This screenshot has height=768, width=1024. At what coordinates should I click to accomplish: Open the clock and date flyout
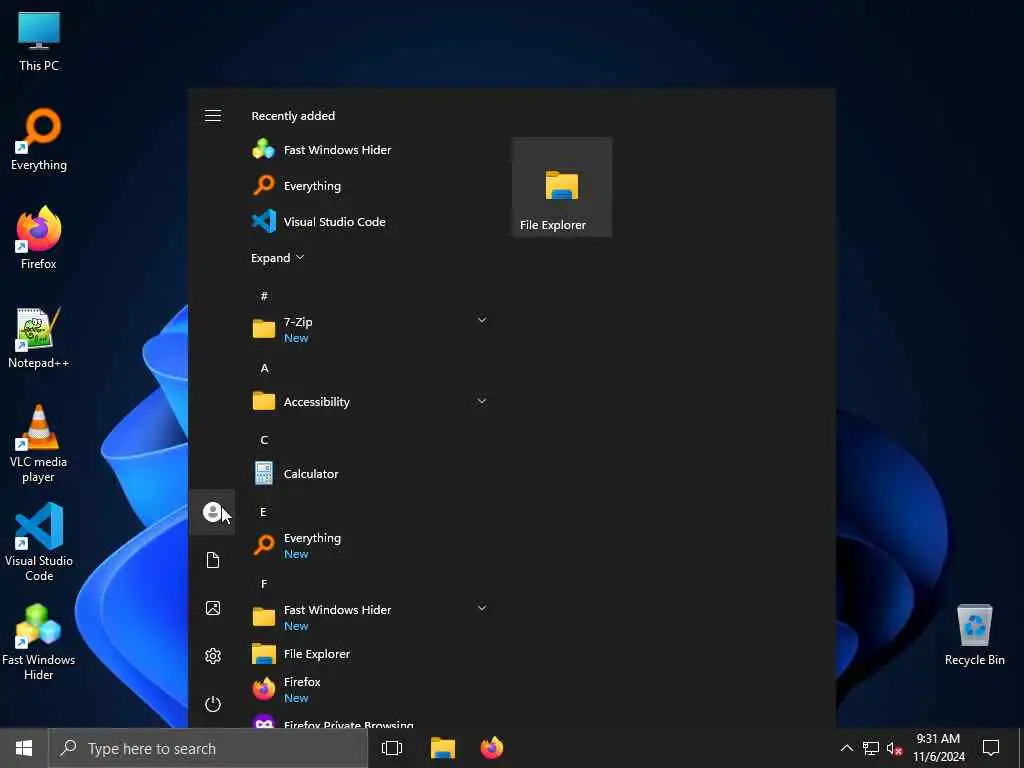[938, 748]
